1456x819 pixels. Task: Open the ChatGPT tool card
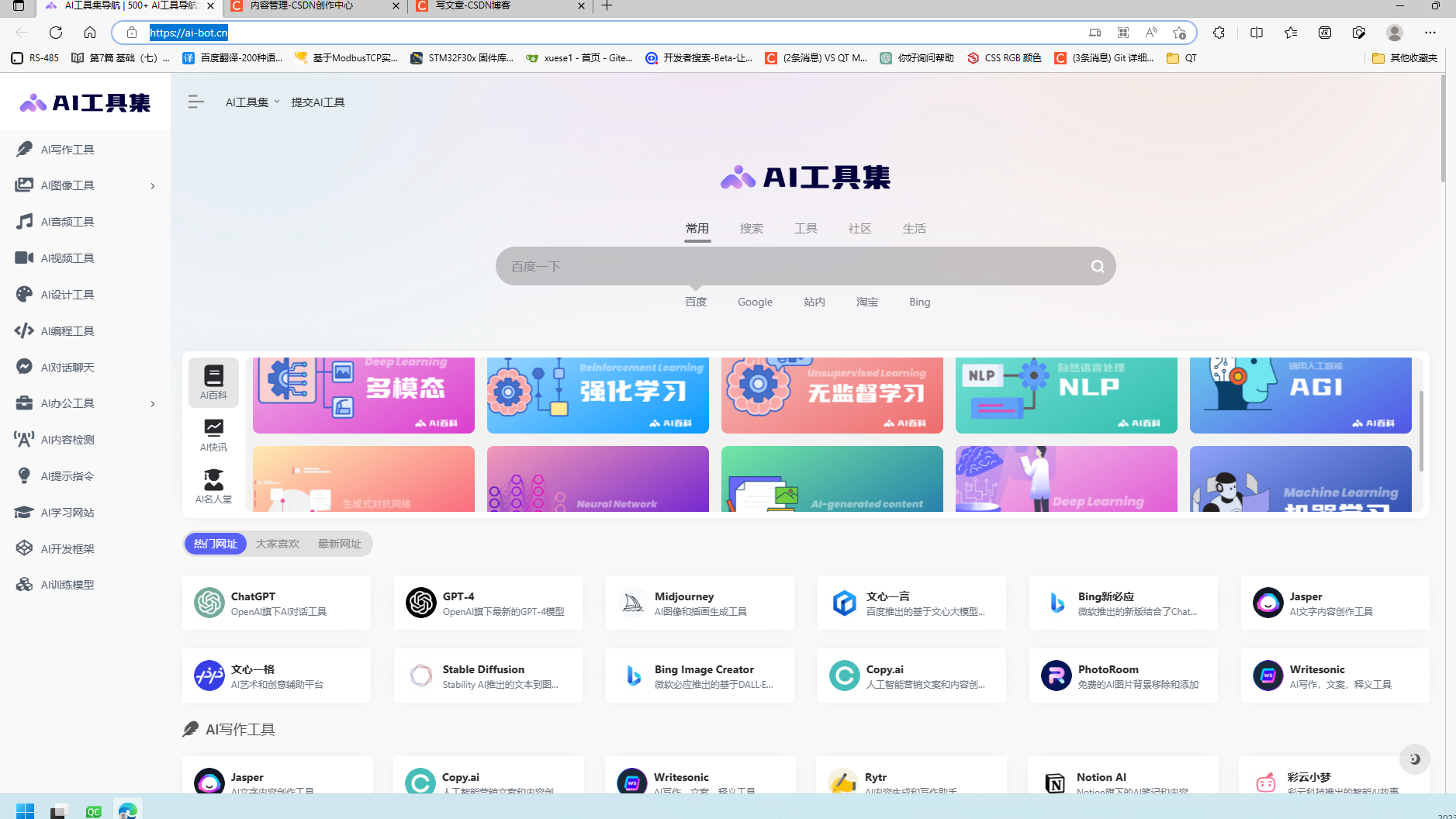(x=276, y=603)
